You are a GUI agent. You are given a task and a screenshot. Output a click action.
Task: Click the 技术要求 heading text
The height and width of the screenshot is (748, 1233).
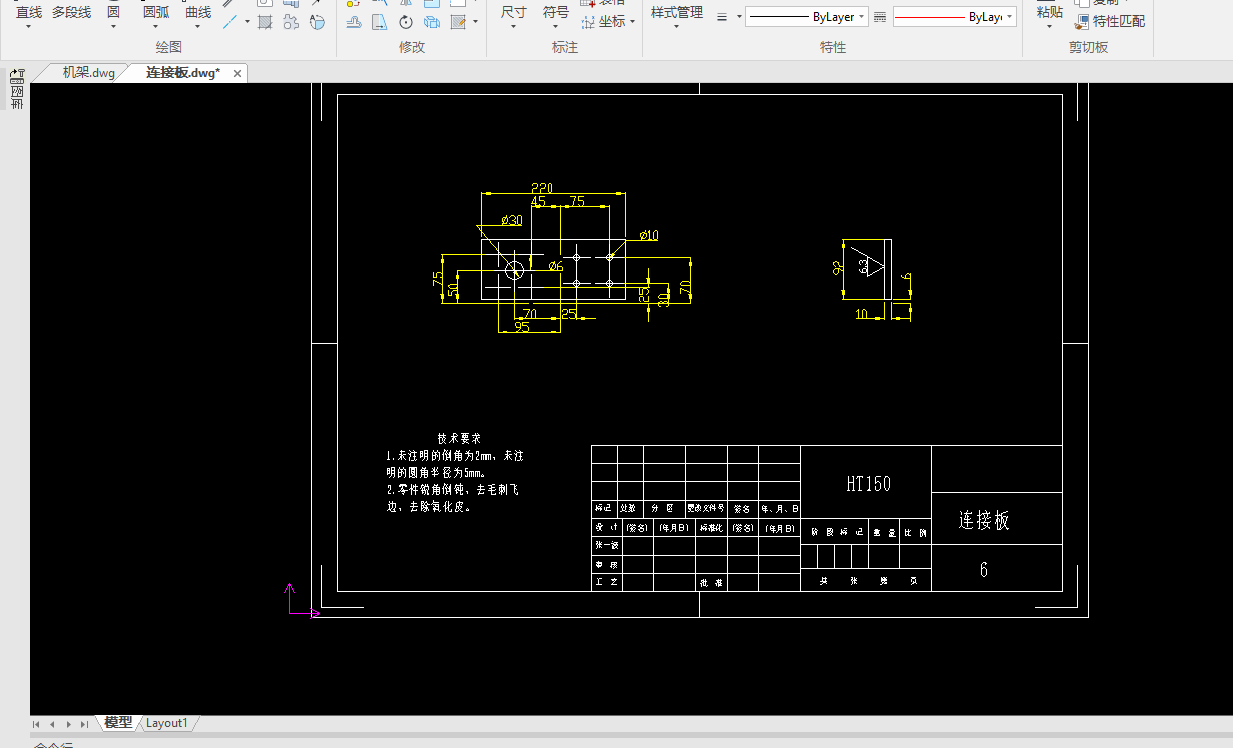pos(459,439)
